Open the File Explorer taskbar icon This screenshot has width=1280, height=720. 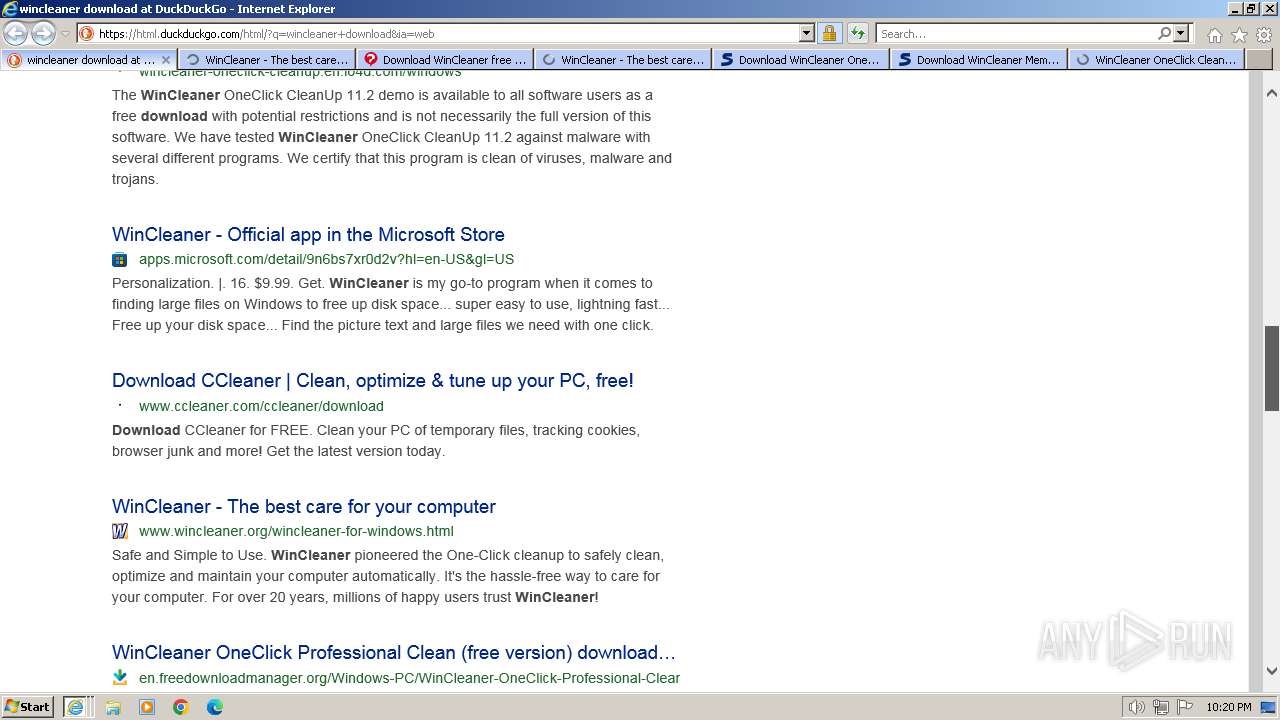click(113, 707)
